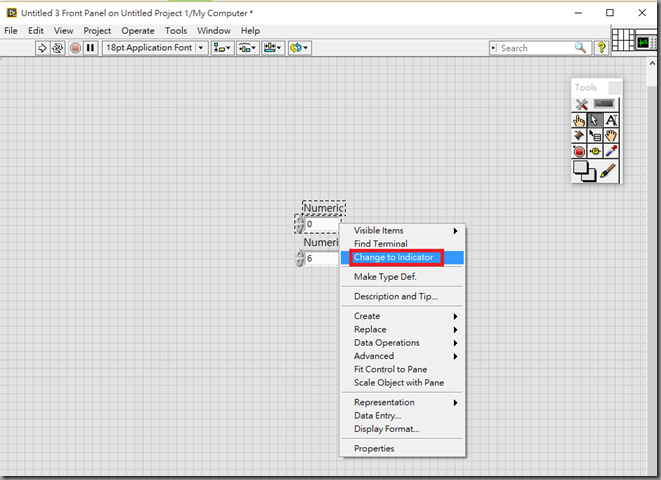Click the Run Continuously button
The image size is (661, 480).
pos(58,48)
